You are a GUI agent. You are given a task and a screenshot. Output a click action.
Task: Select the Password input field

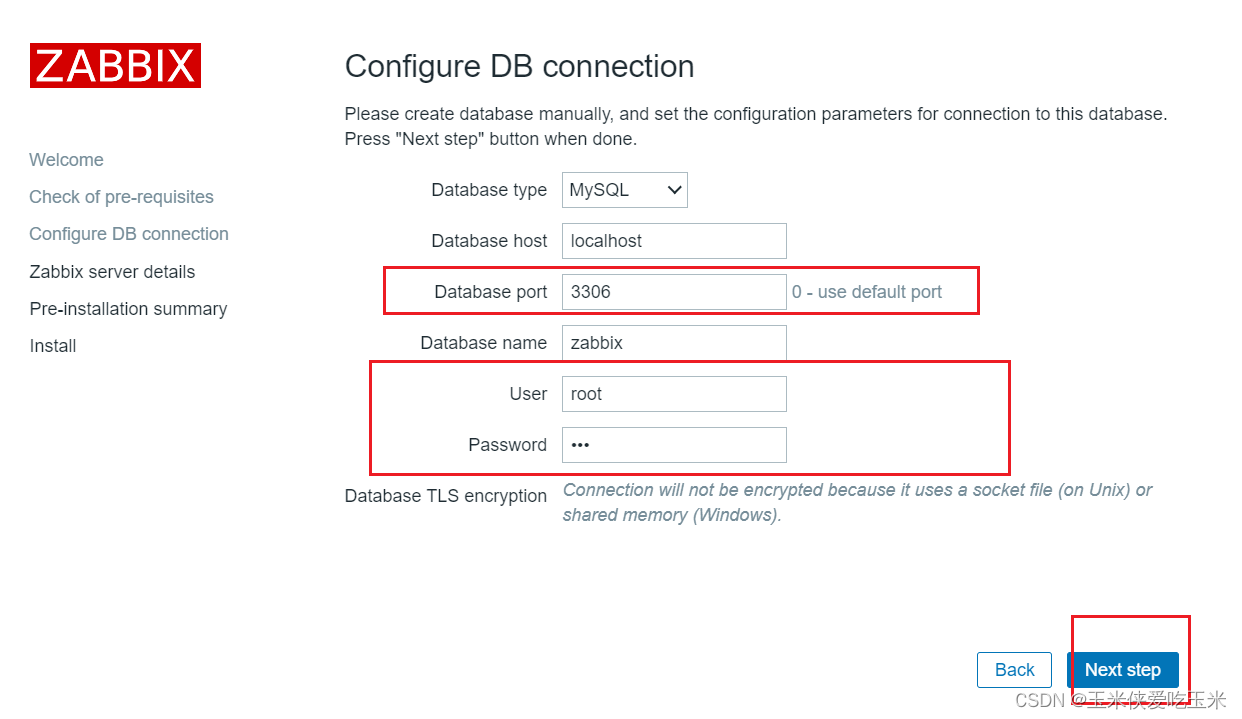pos(674,444)
